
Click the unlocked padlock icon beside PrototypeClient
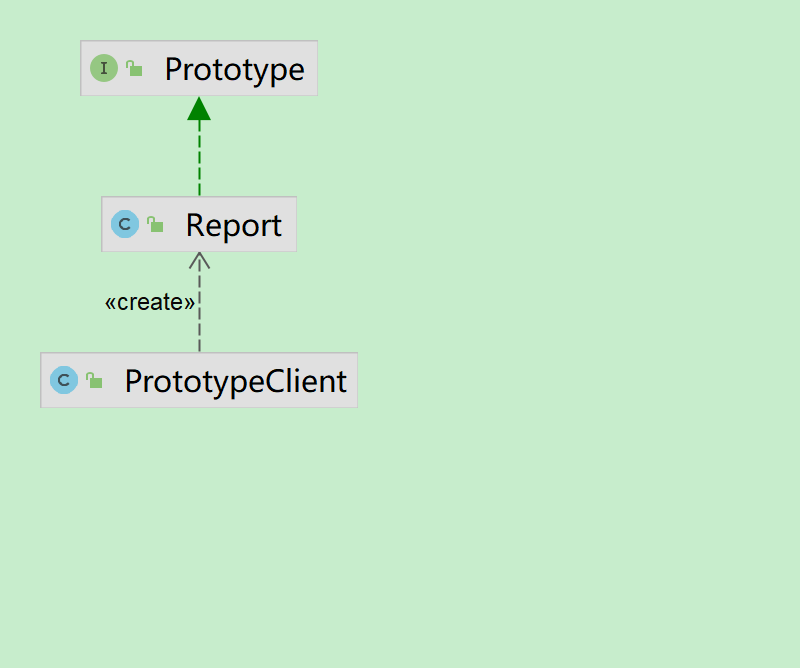(94, 380)
